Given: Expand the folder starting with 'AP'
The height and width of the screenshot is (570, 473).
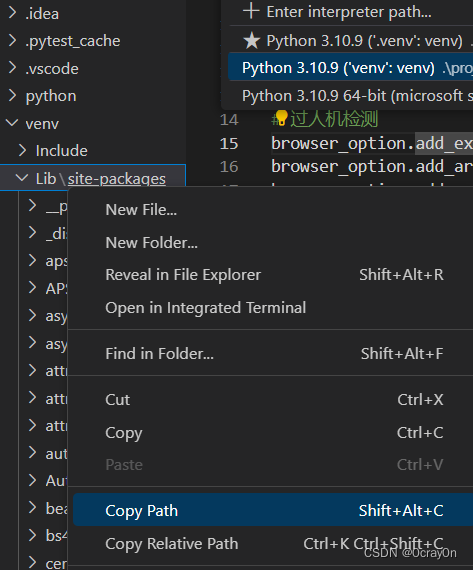Looking at the screenshot, I should pos(32,288).
